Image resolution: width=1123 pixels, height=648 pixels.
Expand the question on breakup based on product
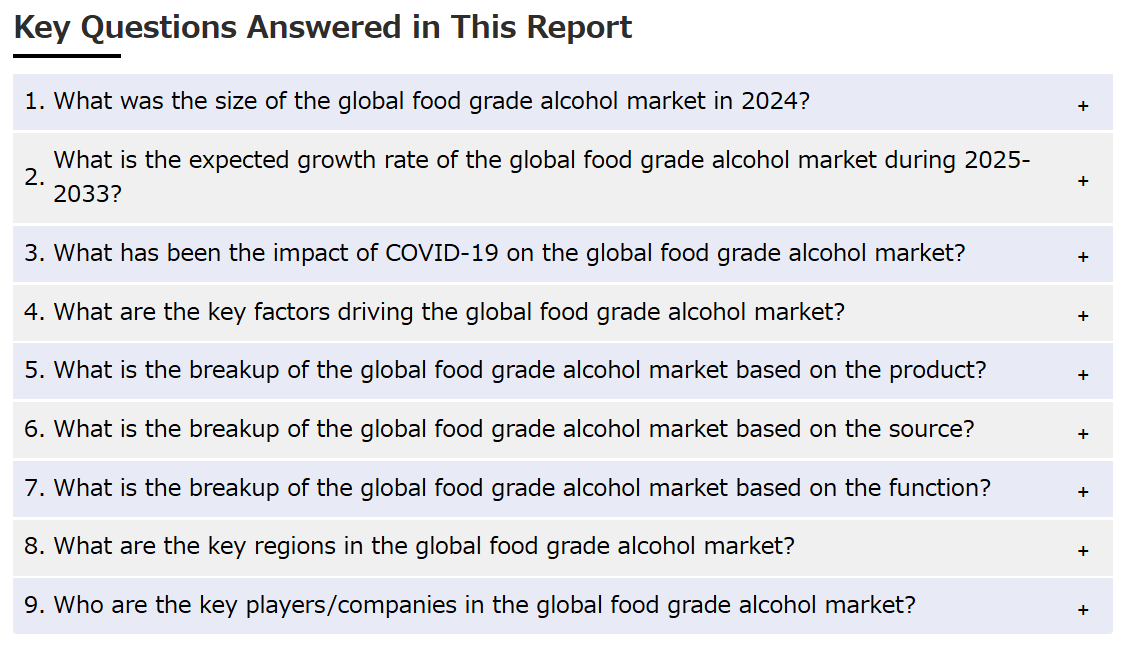(563, 372)
